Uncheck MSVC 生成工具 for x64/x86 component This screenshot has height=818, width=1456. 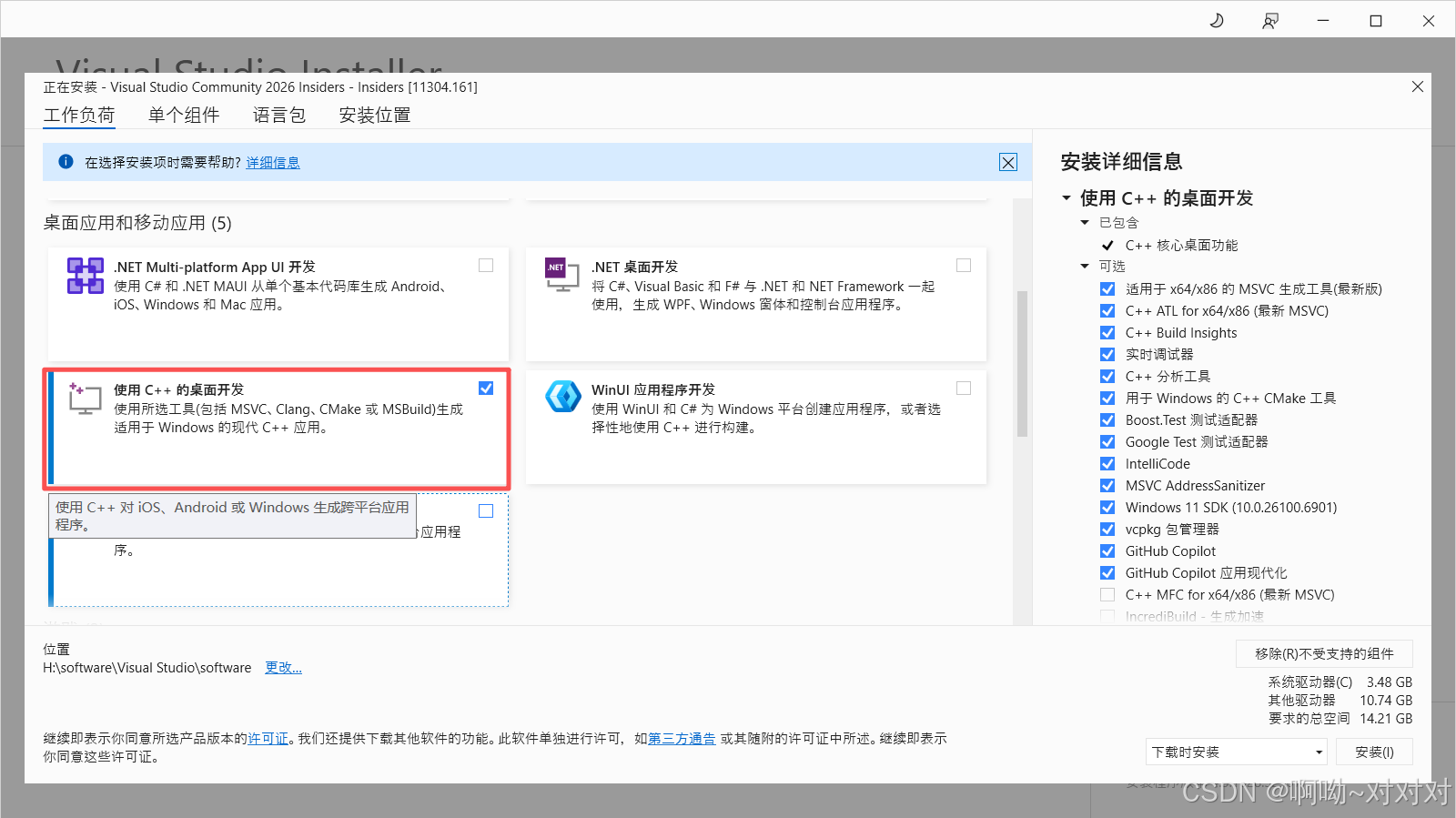tap(1107, 289)
